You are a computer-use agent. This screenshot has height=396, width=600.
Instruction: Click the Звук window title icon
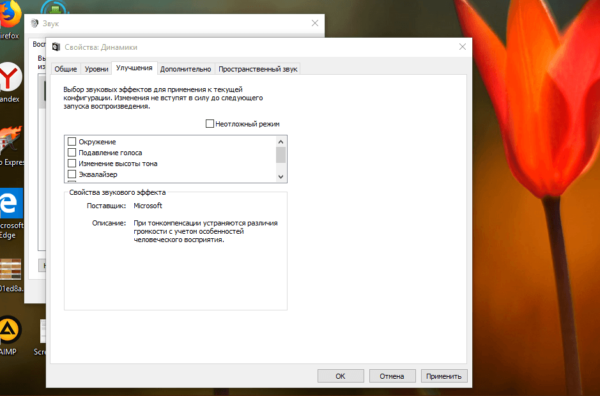point(34,23)
